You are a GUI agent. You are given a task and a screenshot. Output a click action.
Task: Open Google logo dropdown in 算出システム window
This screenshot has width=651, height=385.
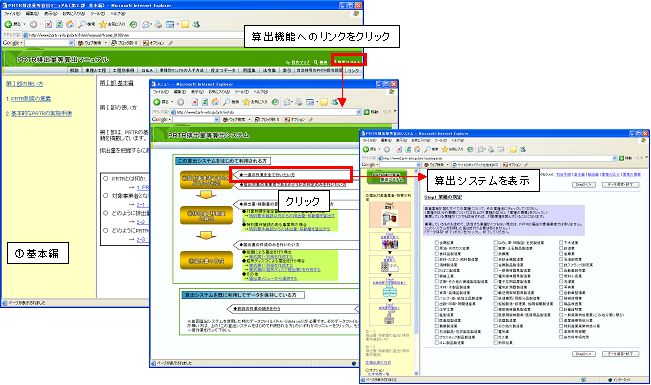coord(377,165)
